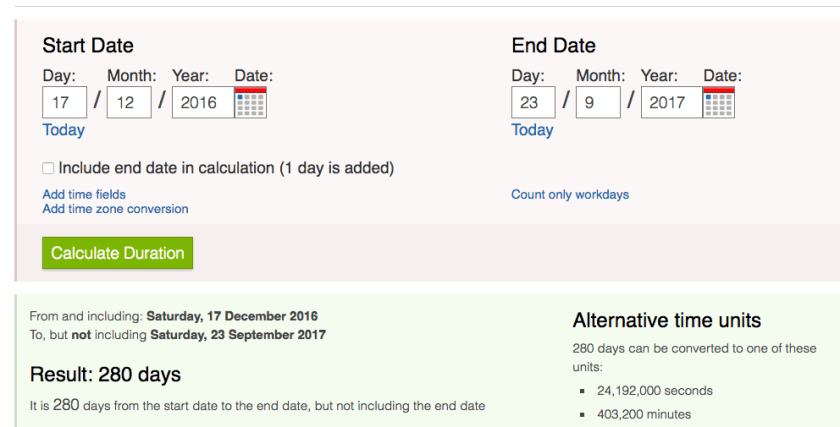This screenshot has width=840, height=427.
Task: Click the Result: 280 days heading
Action: point(105,375)
